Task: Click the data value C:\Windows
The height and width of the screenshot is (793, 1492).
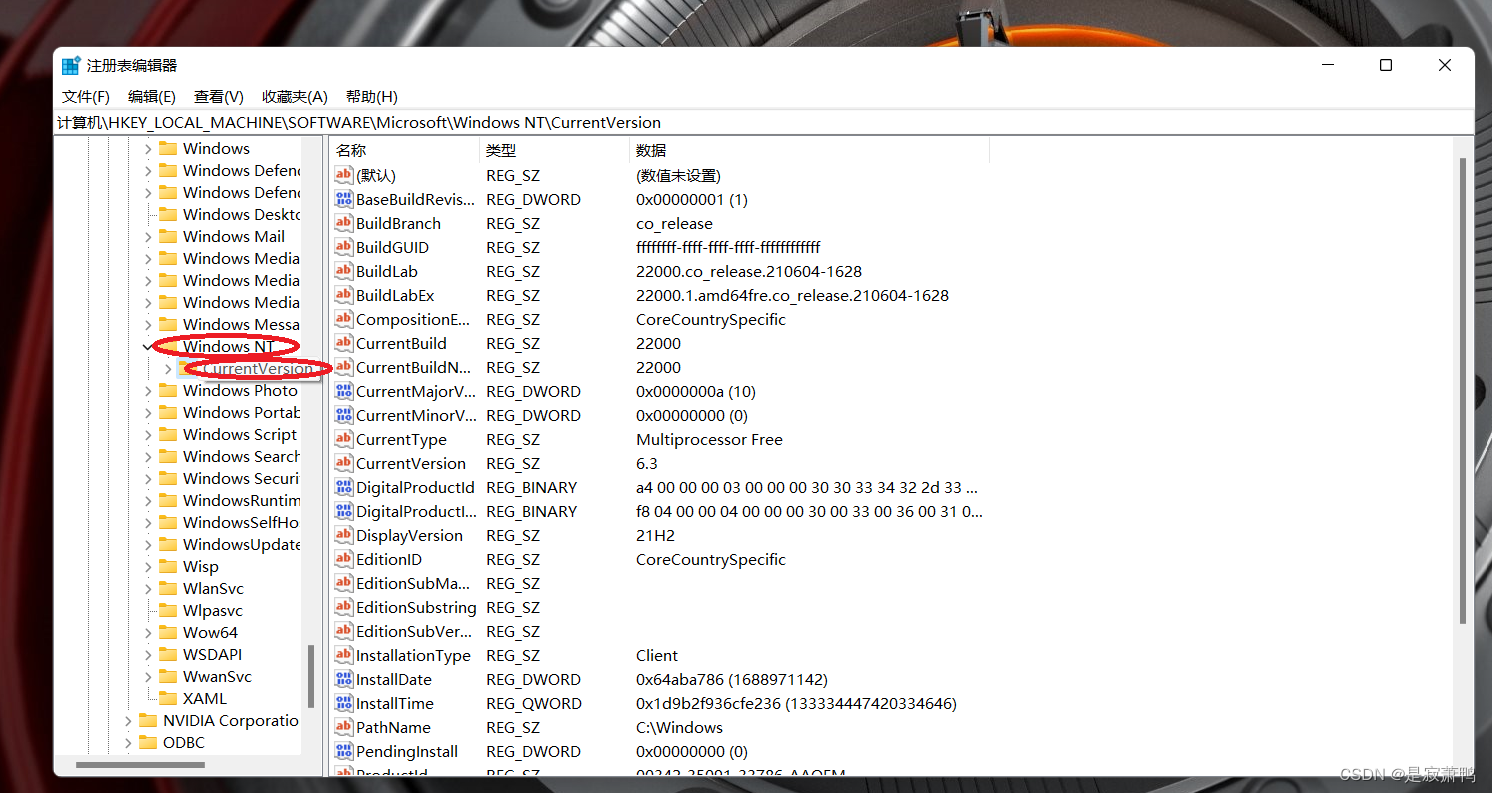Action: [679, 728]
